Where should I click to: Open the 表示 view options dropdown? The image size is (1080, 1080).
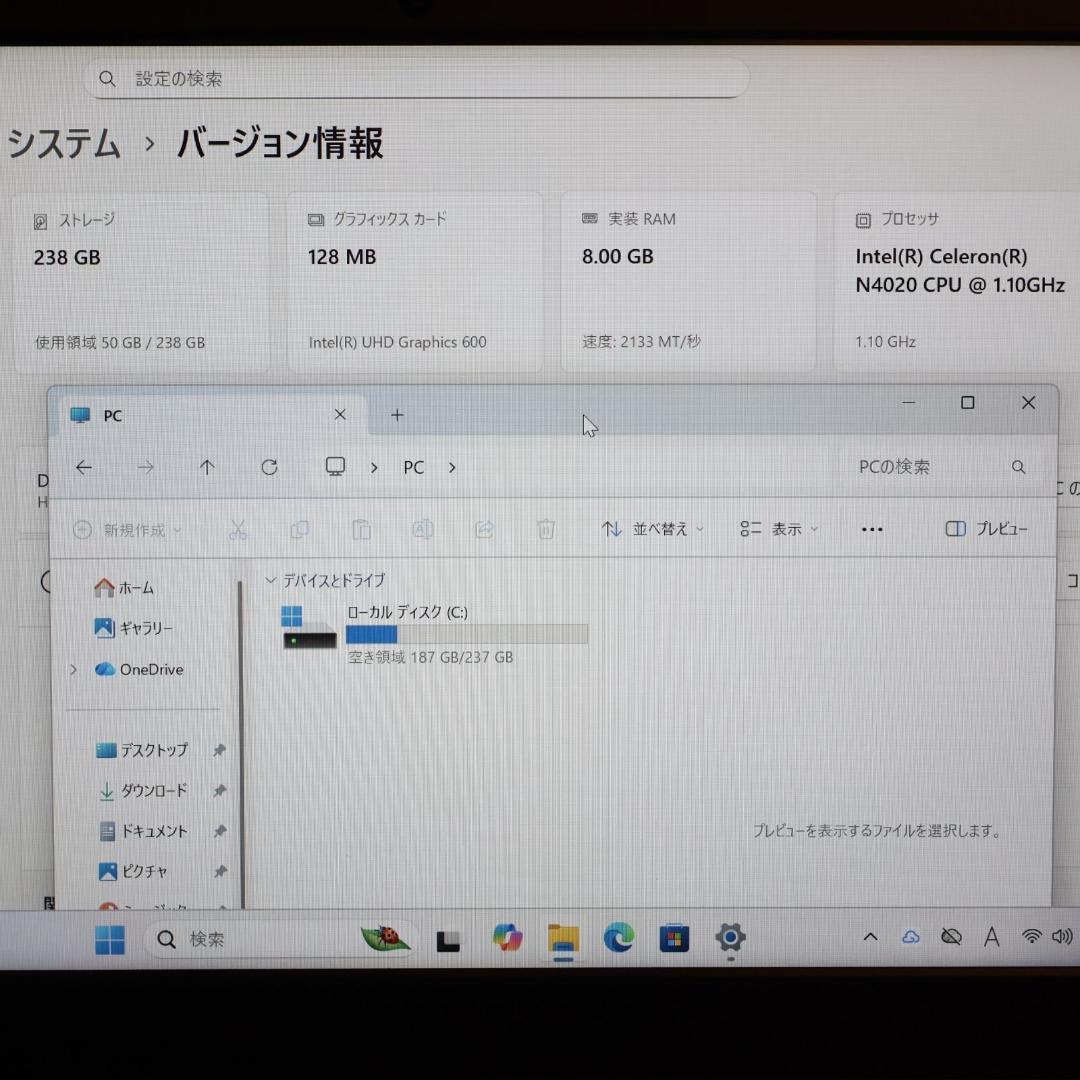tap(778, 529)
